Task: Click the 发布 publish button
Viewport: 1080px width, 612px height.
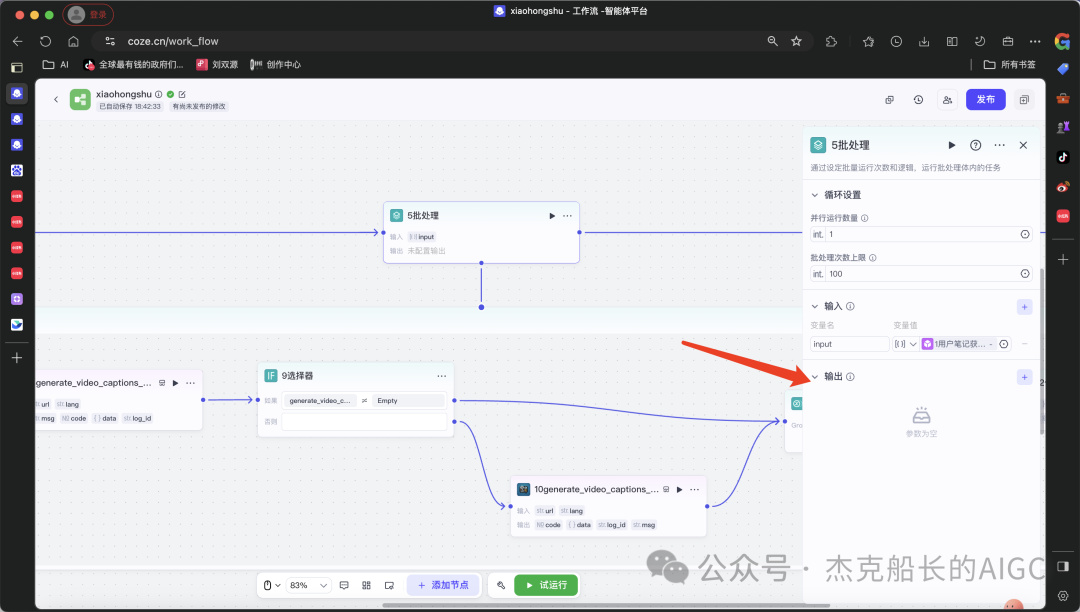Action: coord(985,100)
